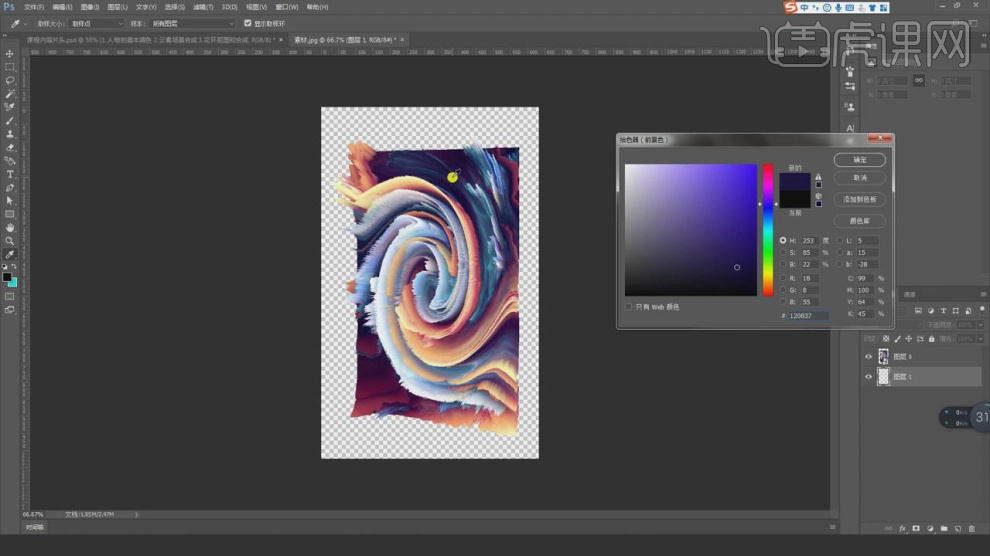Select the Horizontal Type tool
Screen dimensions: 990x556
[x=10, y=174]
